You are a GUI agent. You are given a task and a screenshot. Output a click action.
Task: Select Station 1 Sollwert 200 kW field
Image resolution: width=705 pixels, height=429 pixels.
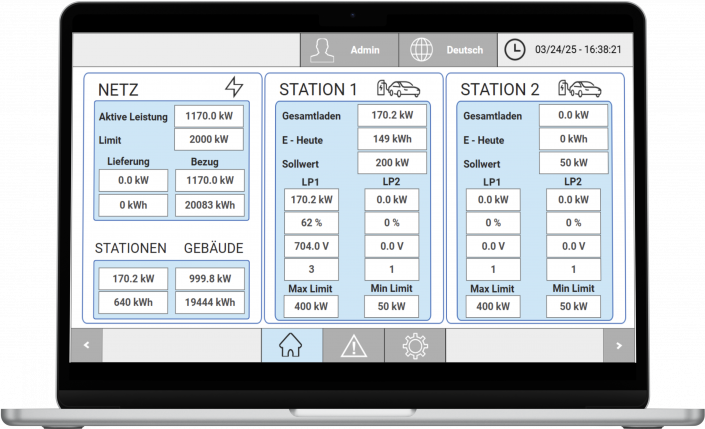tap(391, 163)
